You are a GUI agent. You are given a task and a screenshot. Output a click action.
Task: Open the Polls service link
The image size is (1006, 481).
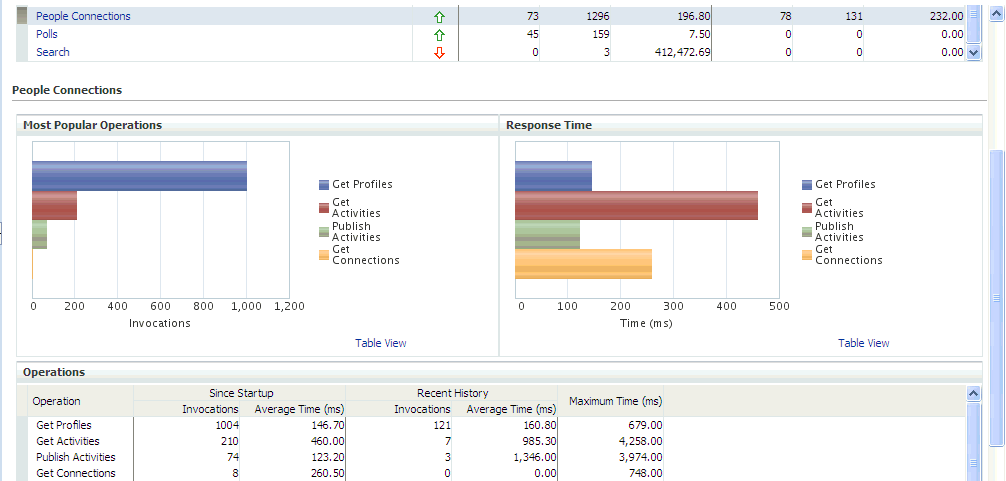47,34
